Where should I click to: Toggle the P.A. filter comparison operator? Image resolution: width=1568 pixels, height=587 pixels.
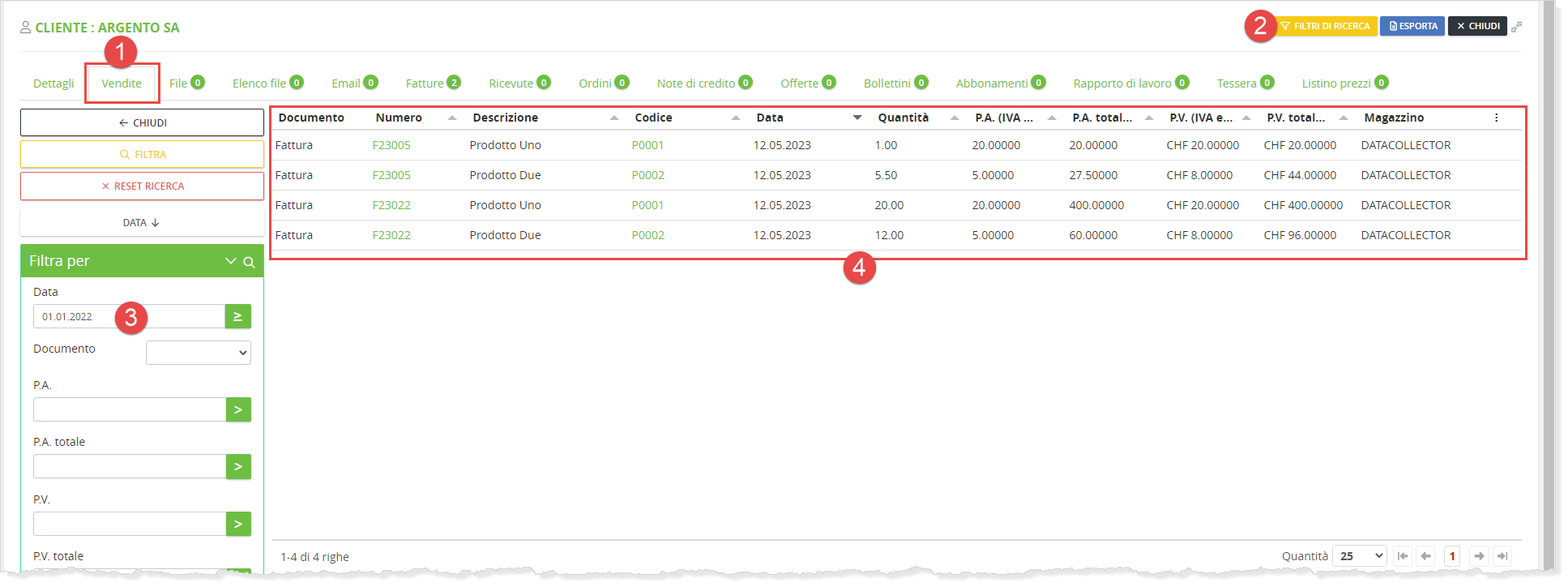coord(238,410)
